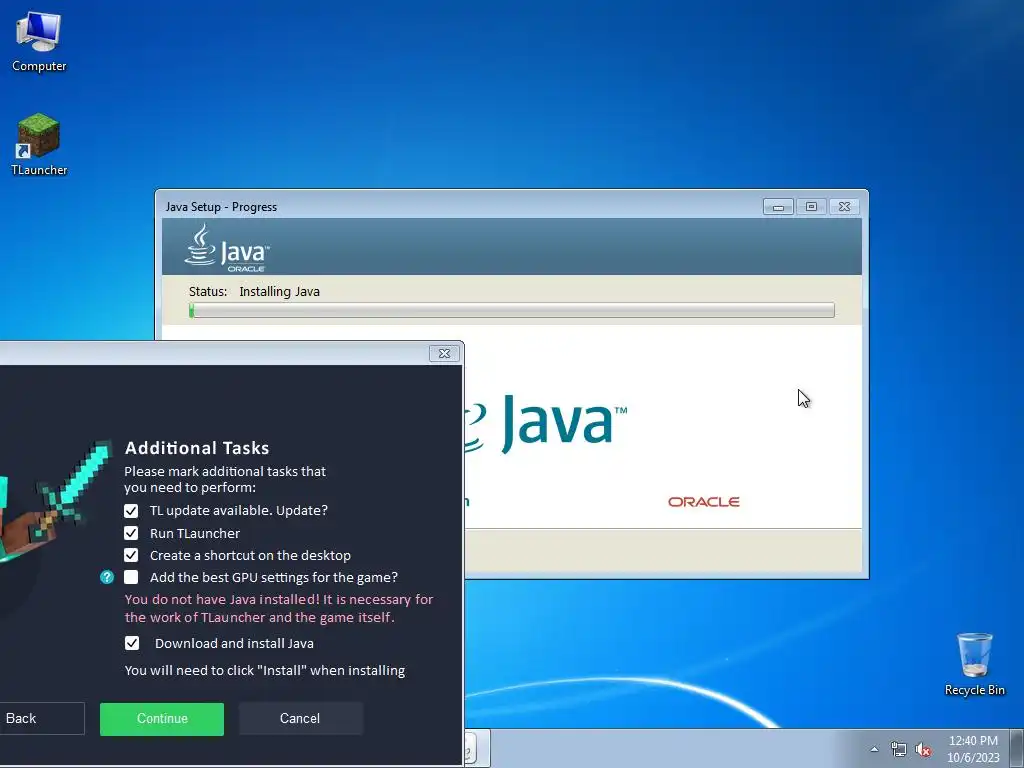Viewport: 1024px width, 768px height.
Task: Uncheck Download and install Java
Action: point(132,643)
